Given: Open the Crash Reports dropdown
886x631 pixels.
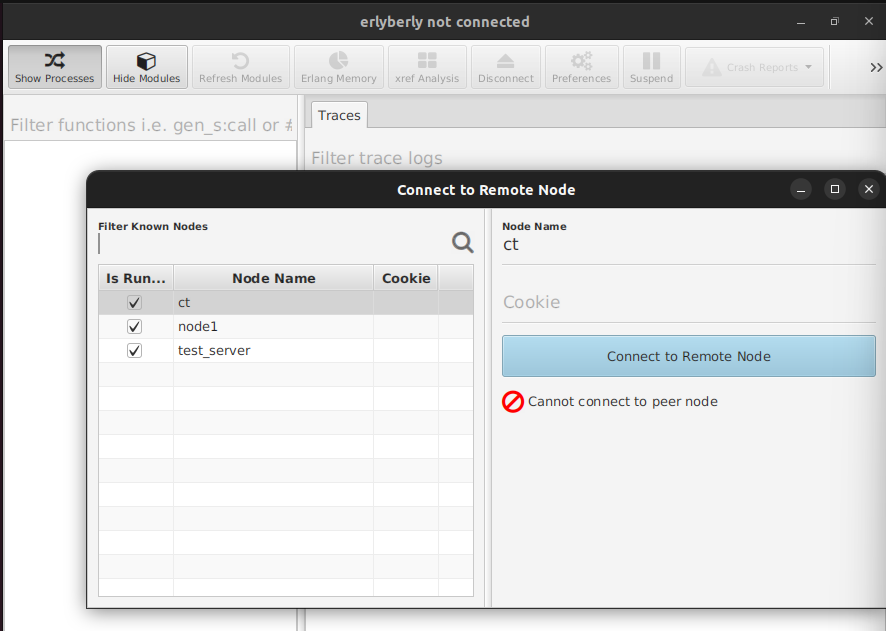Looking at the screenshot, I should coord(754,67).
